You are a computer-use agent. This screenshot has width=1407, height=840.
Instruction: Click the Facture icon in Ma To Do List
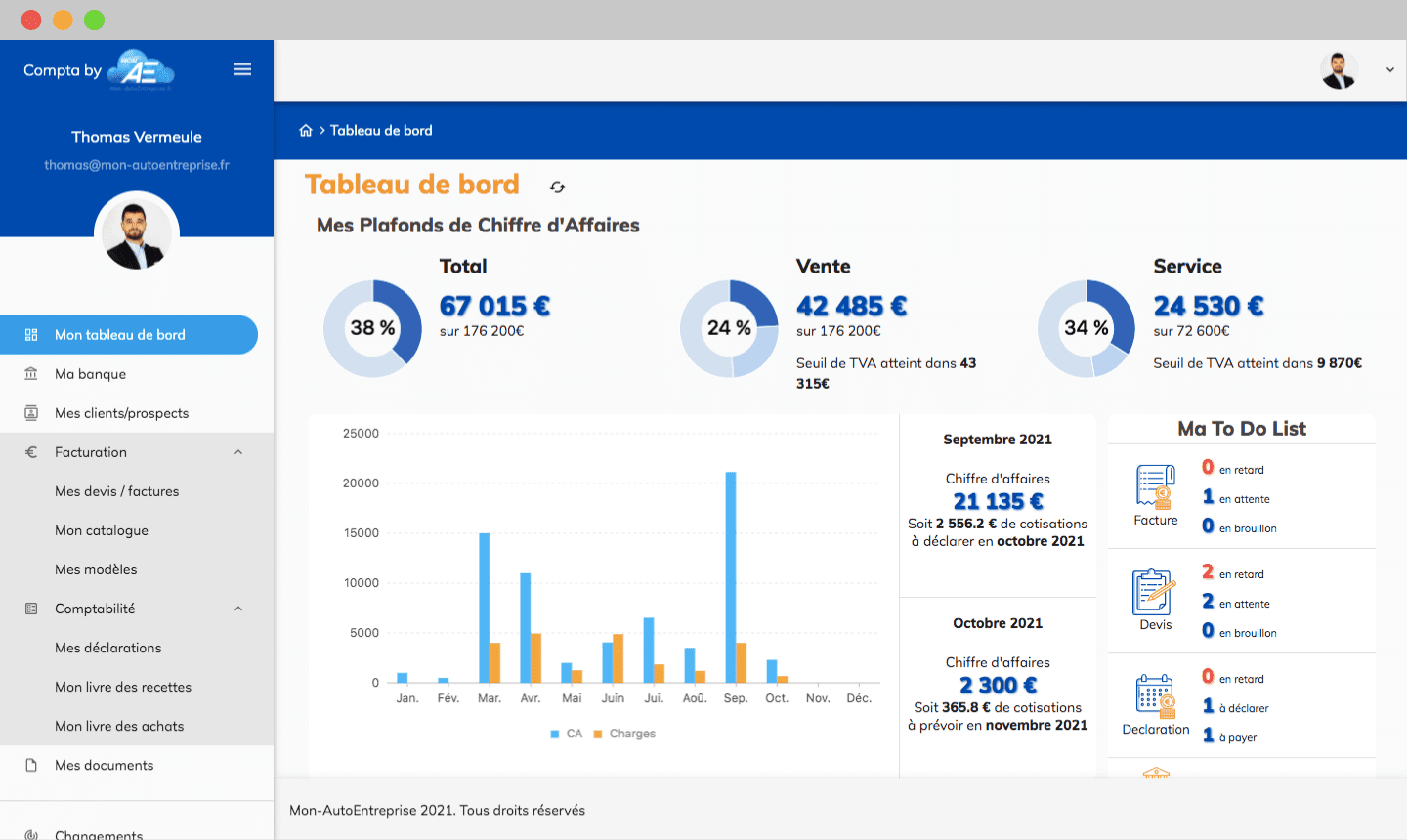[1154, 484]
